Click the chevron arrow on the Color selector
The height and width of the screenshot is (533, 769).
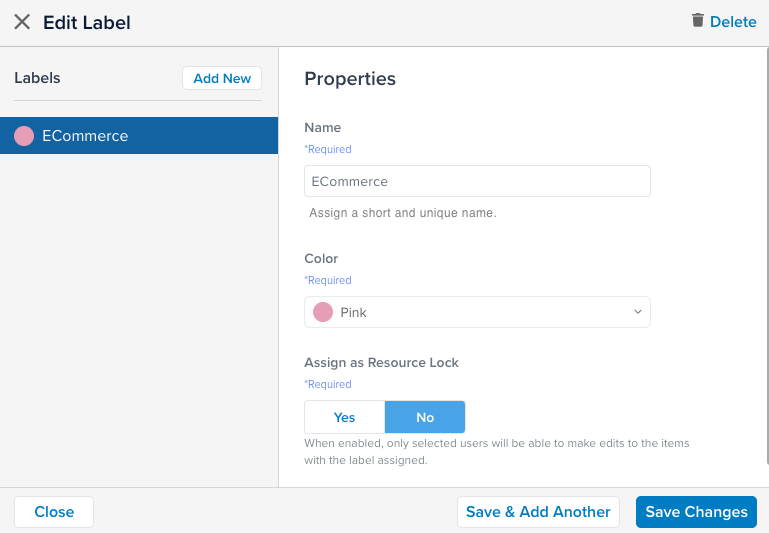click(x=638, y=312)
